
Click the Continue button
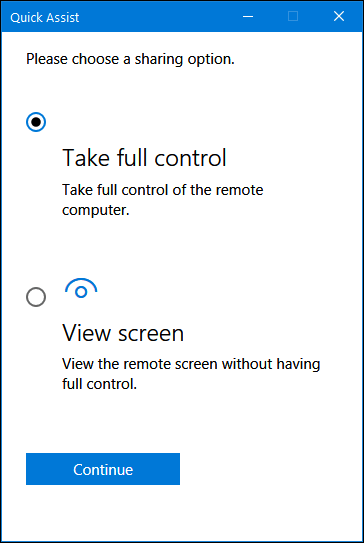pyautogui.click(x=103, y=469)
